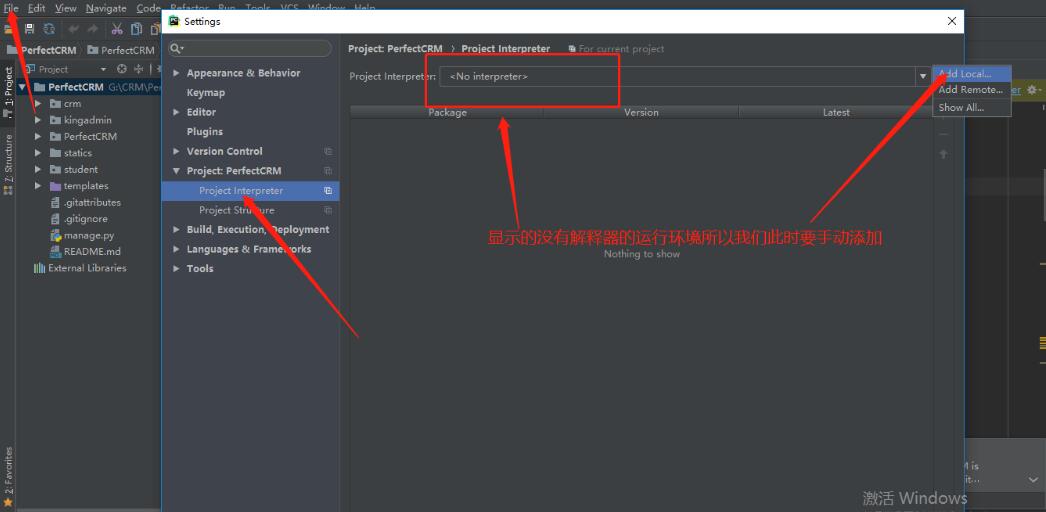Click the Package column header
This screenshot has width=1046, height=512.
(448, 113)
